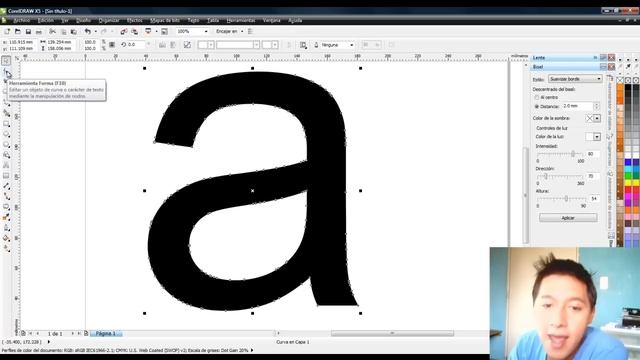Image resolution: width=640 pixels, height=360 pixels.
Task: Pick the no-color X swatch in palette
Action: pos(620,80)
